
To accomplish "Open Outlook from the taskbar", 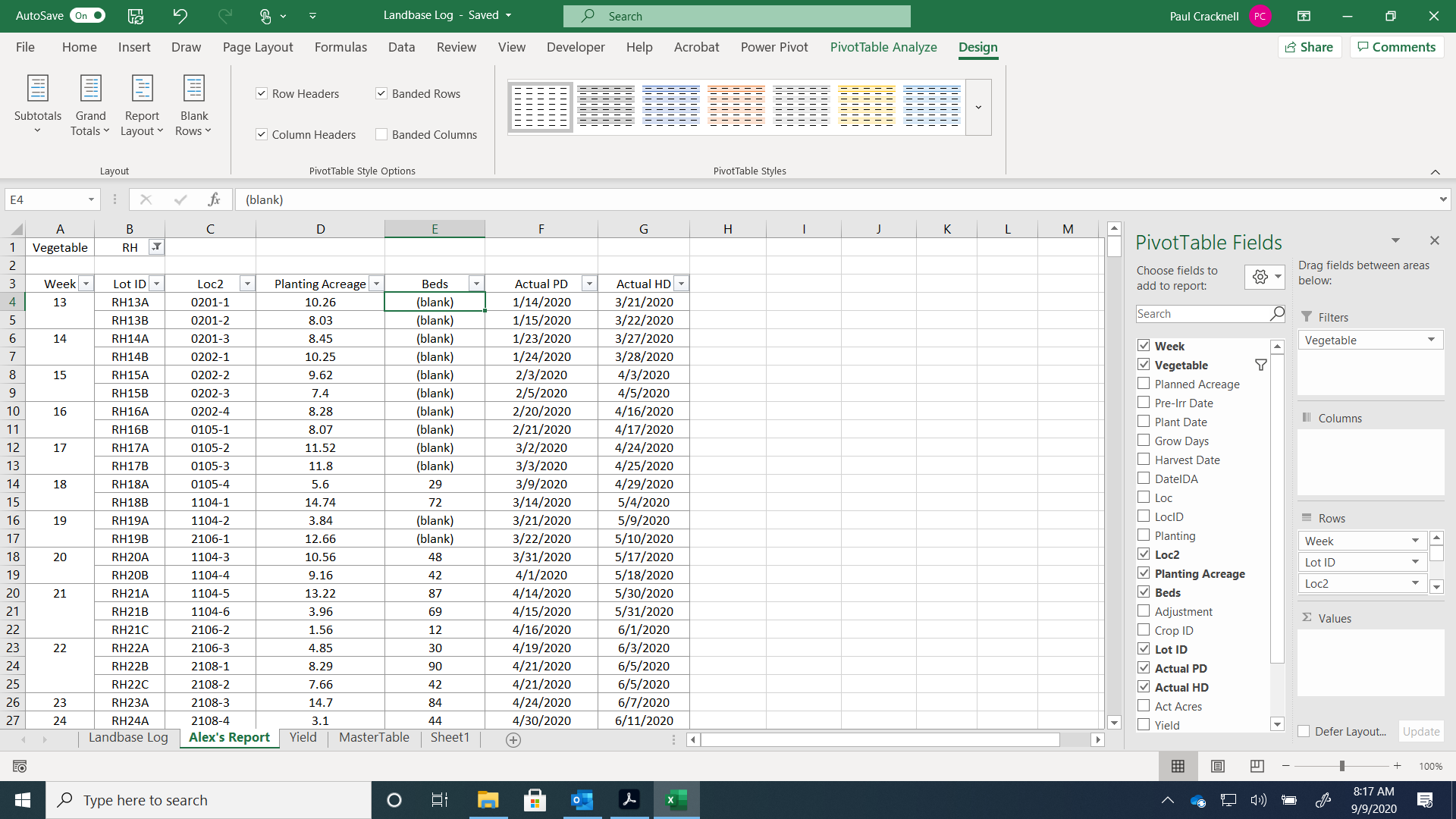I will (x=582, y=800).
